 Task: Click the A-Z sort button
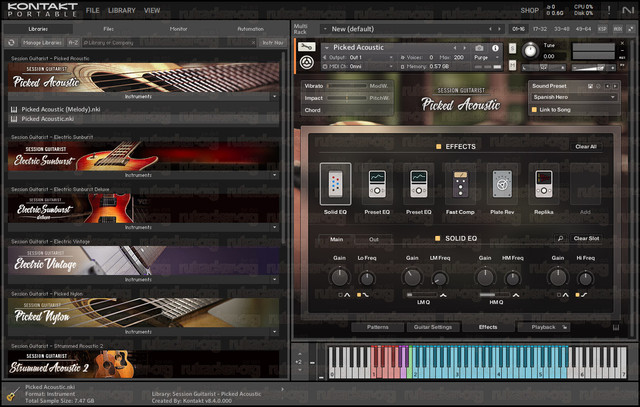(x=73, y=42)
